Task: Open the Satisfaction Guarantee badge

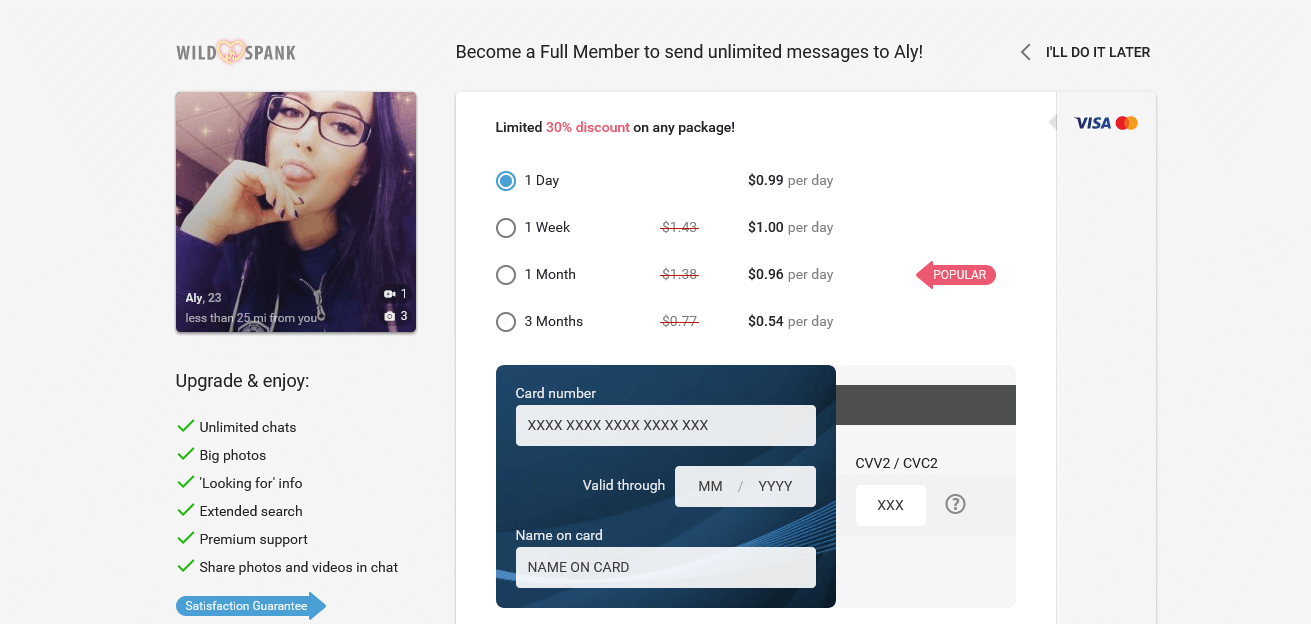Action: point(251,606)
